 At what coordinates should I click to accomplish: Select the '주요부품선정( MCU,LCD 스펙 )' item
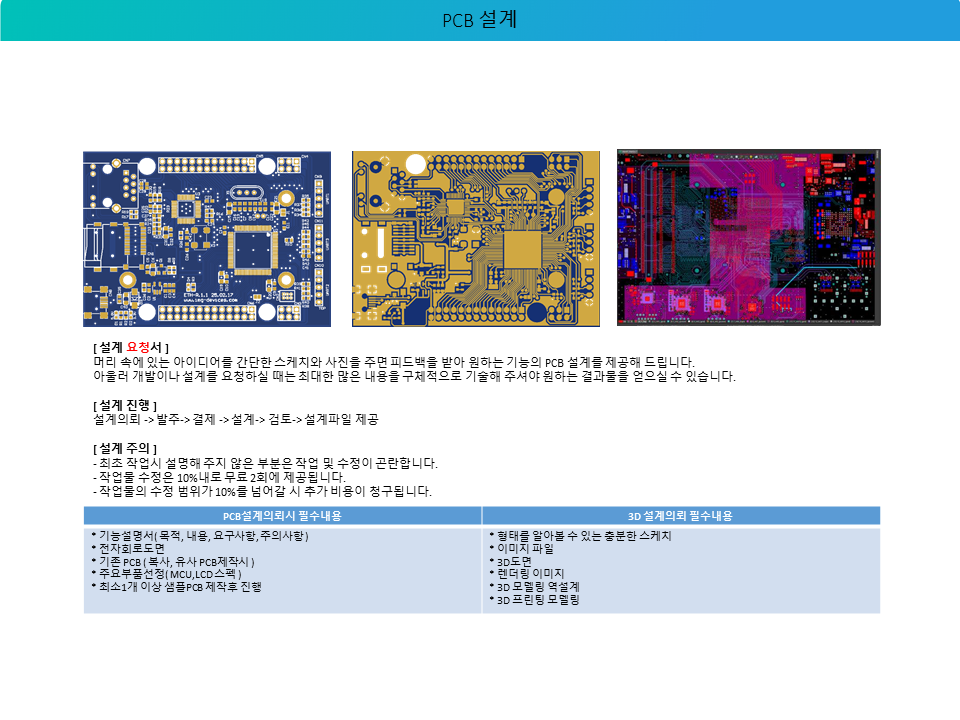167,574
